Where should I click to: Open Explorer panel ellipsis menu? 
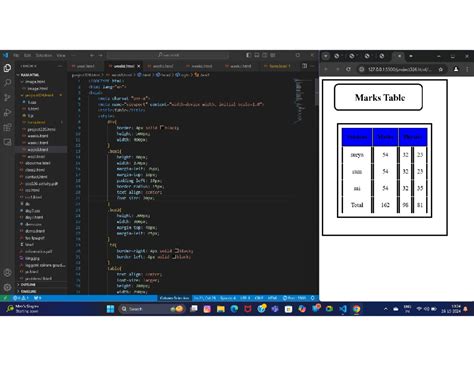[x=60, y=66]
